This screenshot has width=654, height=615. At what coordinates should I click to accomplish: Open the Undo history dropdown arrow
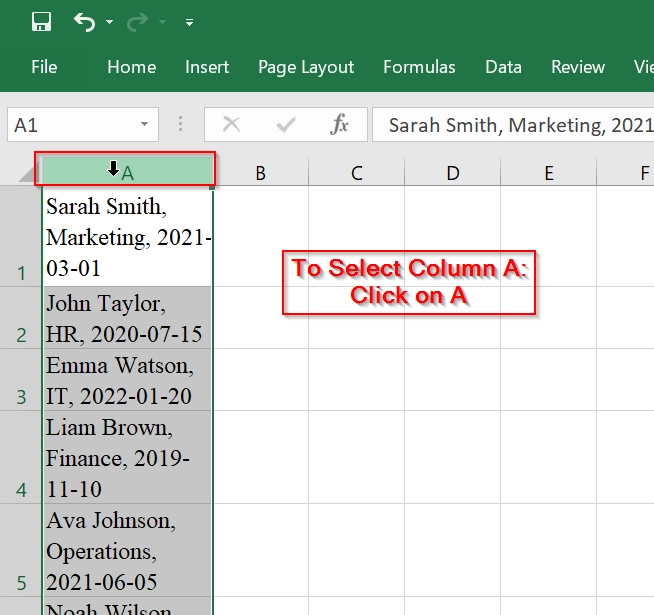point(109,22)
